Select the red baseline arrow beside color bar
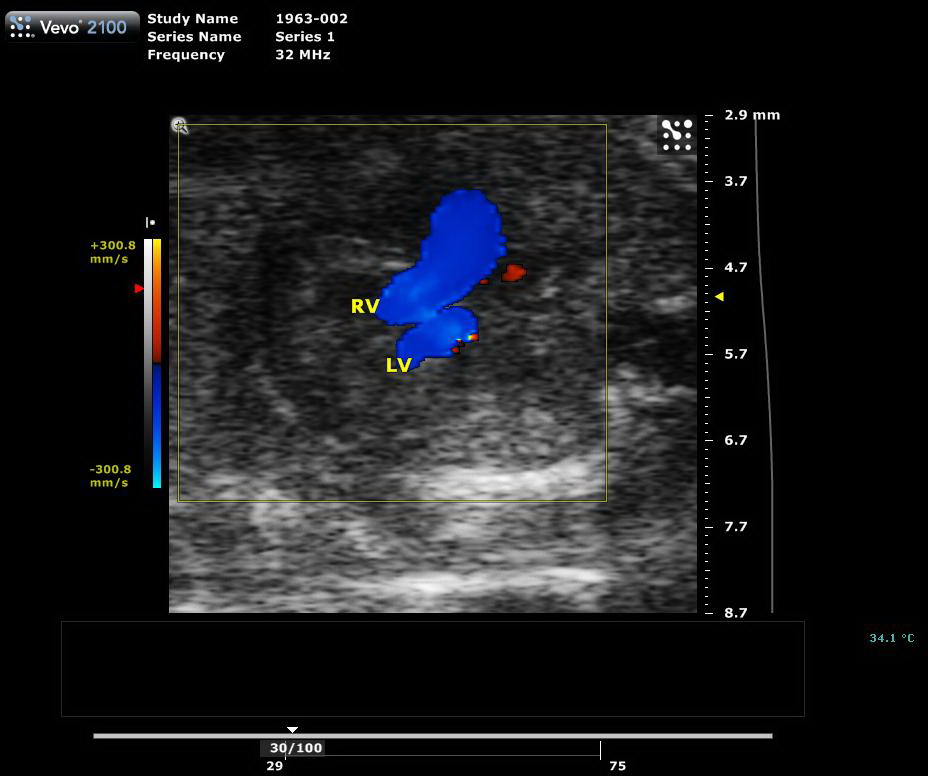Screen dimensions: 928x776 [139, 288]
